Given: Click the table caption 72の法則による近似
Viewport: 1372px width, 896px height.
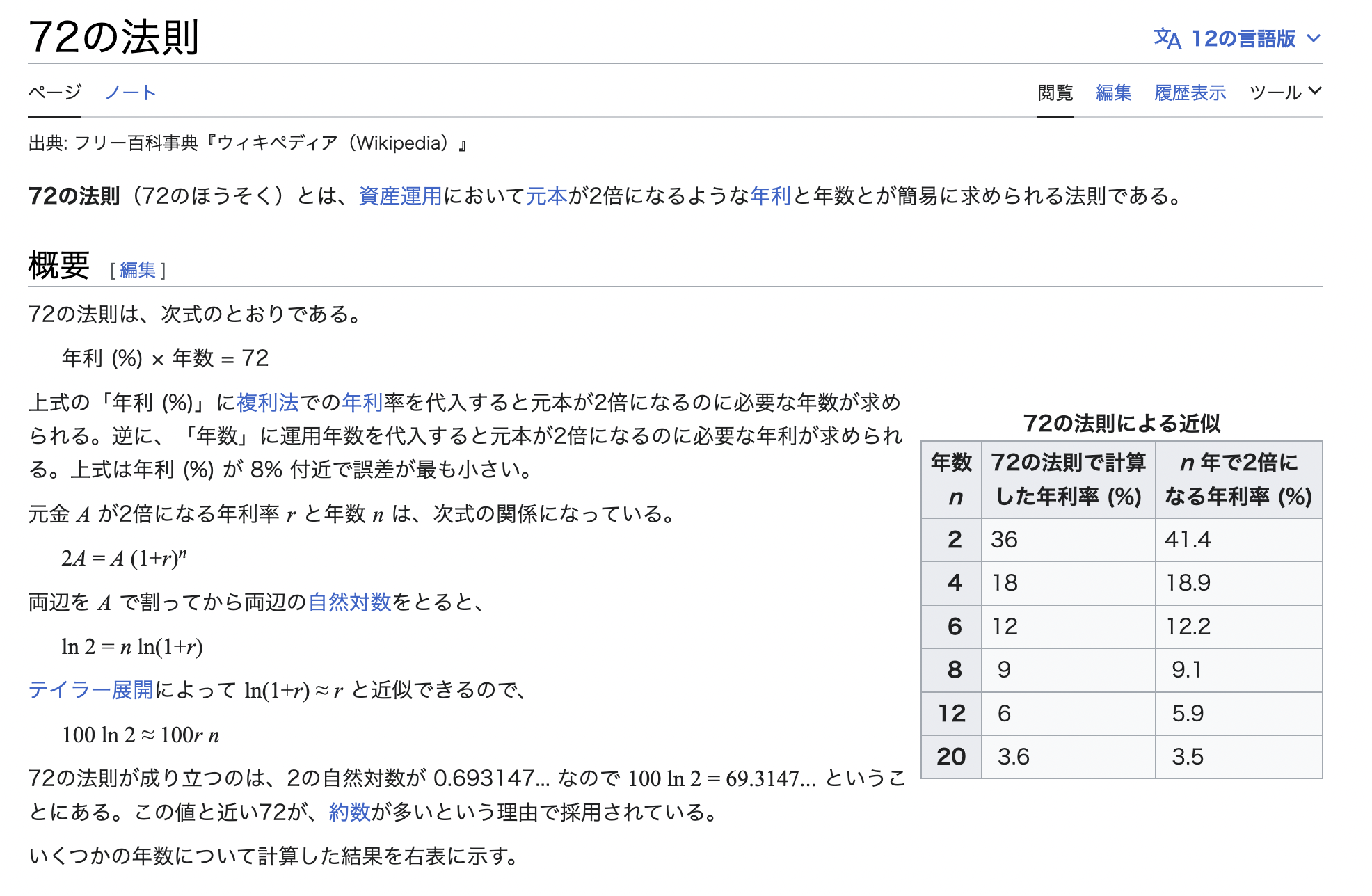Looking at the screenshot, I should 1122,423.
